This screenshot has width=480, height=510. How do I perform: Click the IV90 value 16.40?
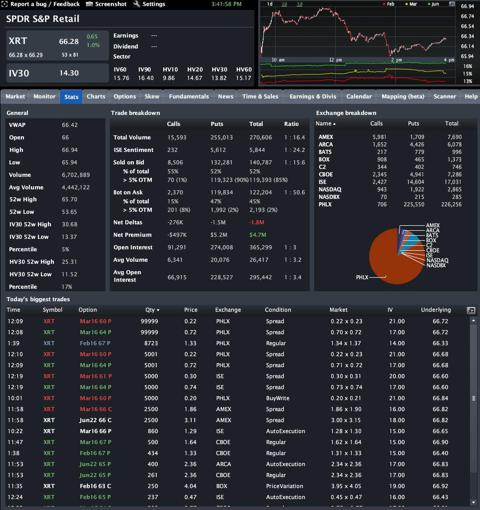(146, 78)
